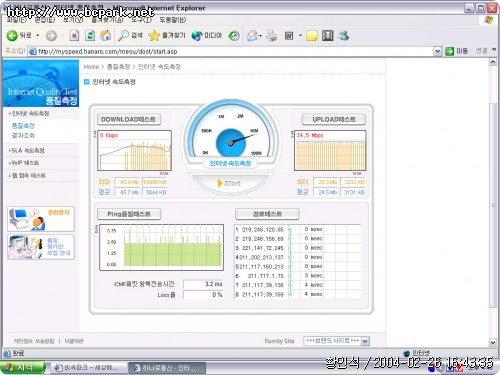Open the Favorites menu
Viewport: 500px width, 375px height.
[107, 20]
